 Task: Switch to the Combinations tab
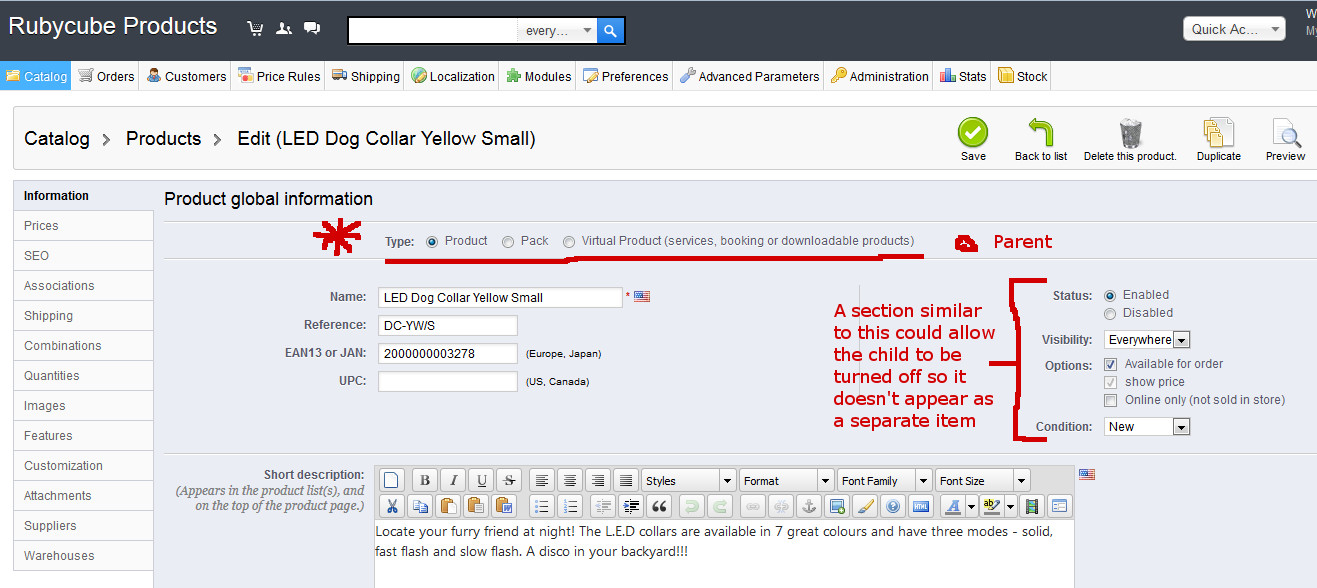84,346
